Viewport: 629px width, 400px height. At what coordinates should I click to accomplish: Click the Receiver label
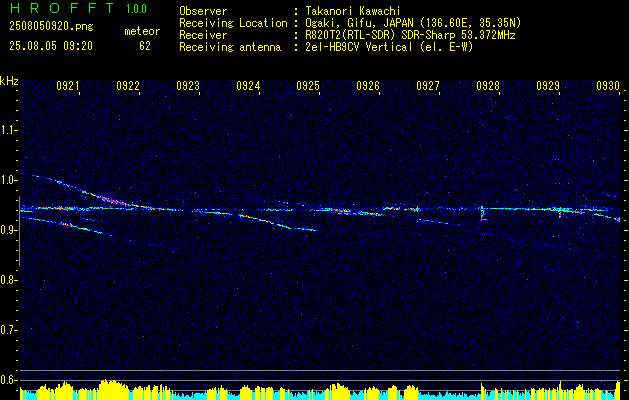[203, 35]
